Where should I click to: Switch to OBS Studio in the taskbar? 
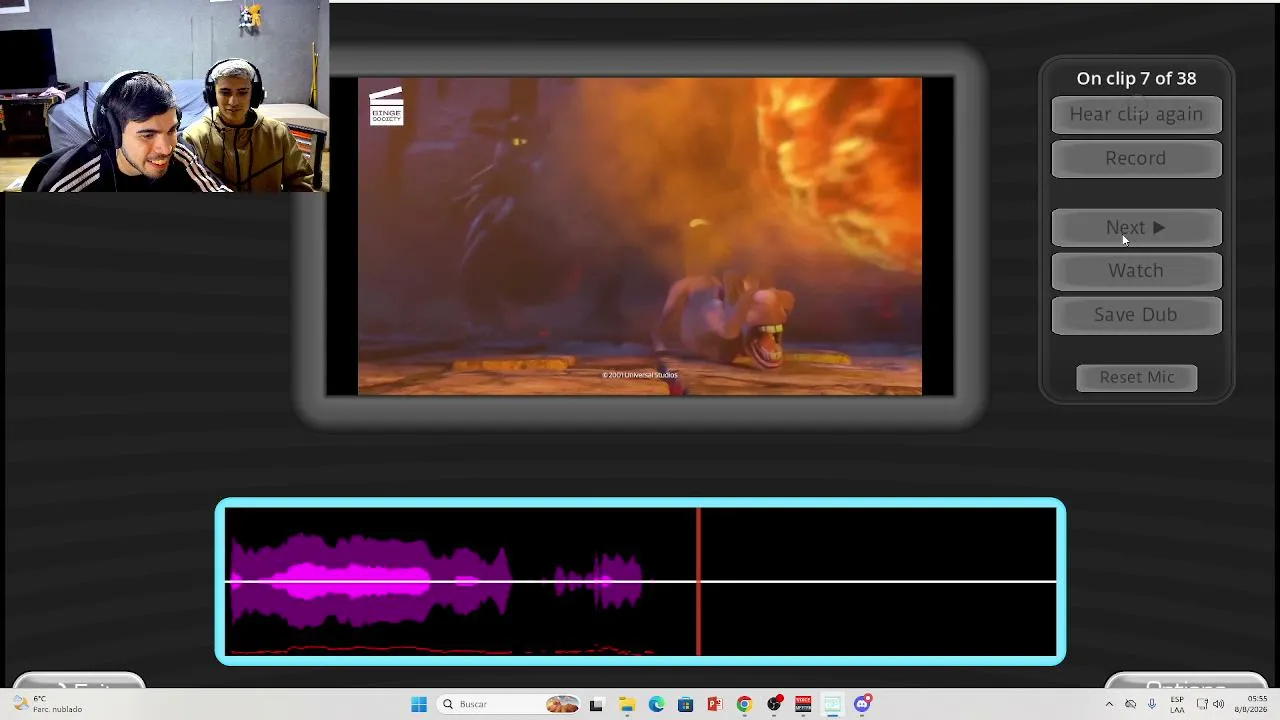click(x=774, y=704)
